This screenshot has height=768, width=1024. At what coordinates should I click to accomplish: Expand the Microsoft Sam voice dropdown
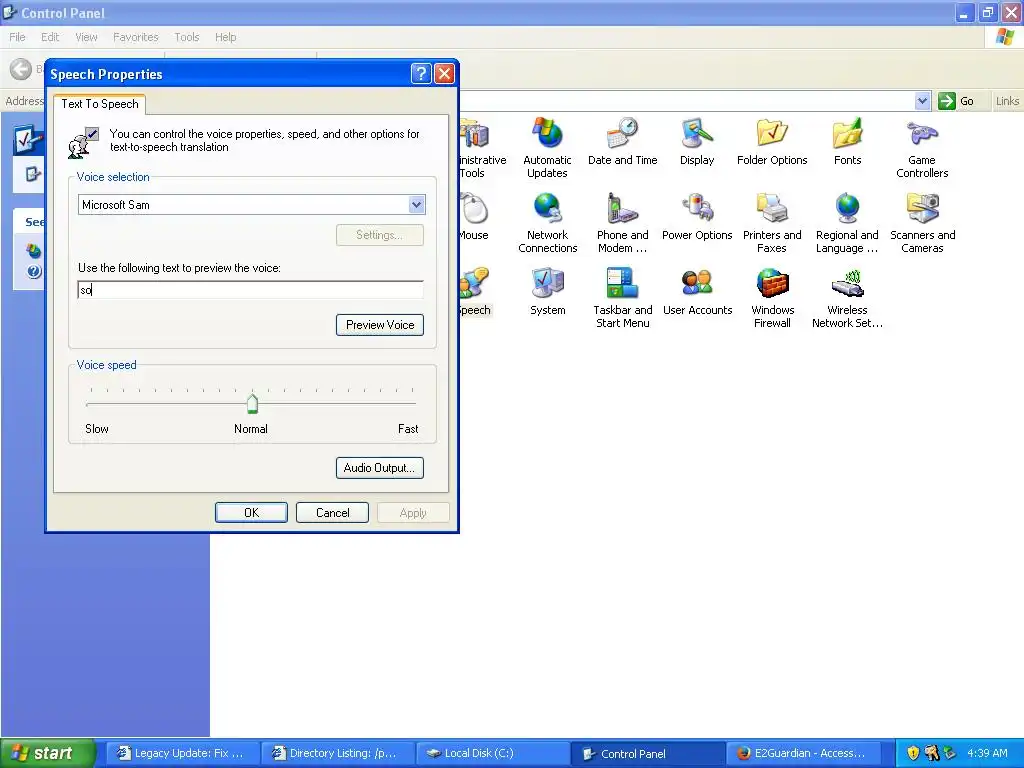[x=416, y=205]
